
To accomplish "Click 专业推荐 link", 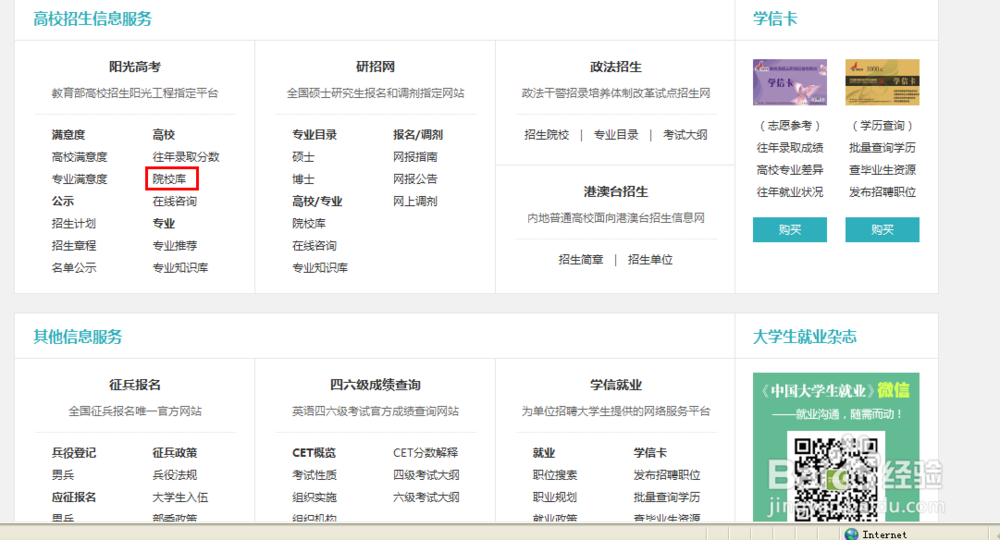I will coord(174,245).
